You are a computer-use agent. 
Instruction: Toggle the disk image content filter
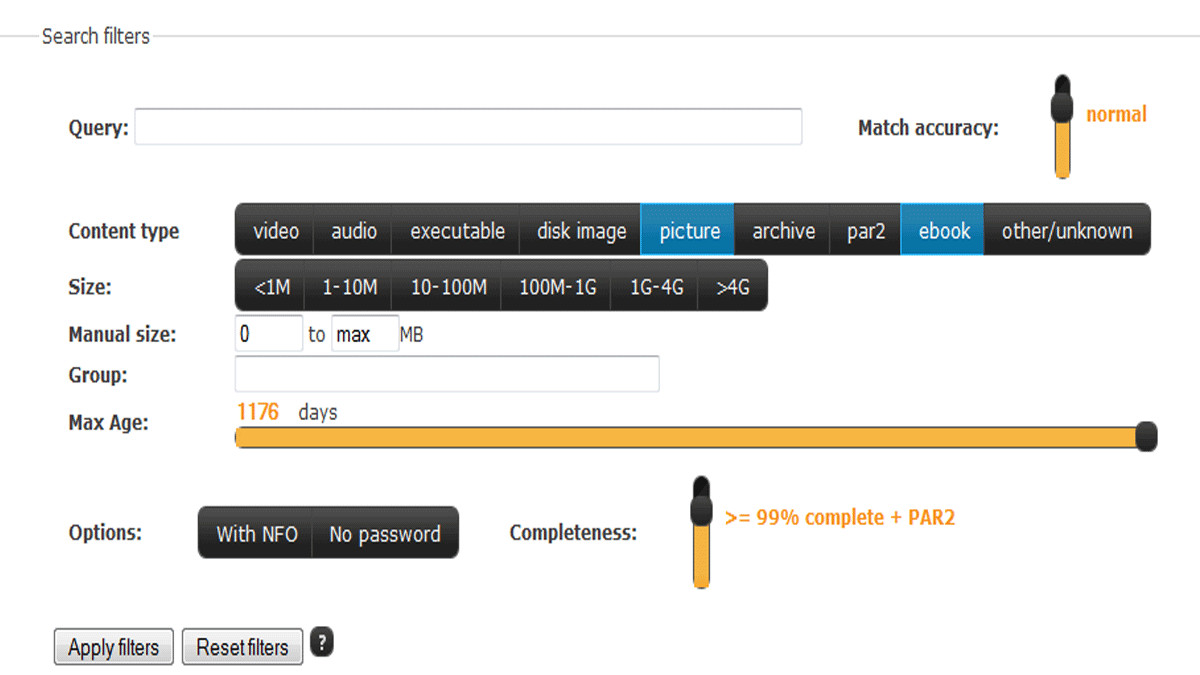(581, 231)
